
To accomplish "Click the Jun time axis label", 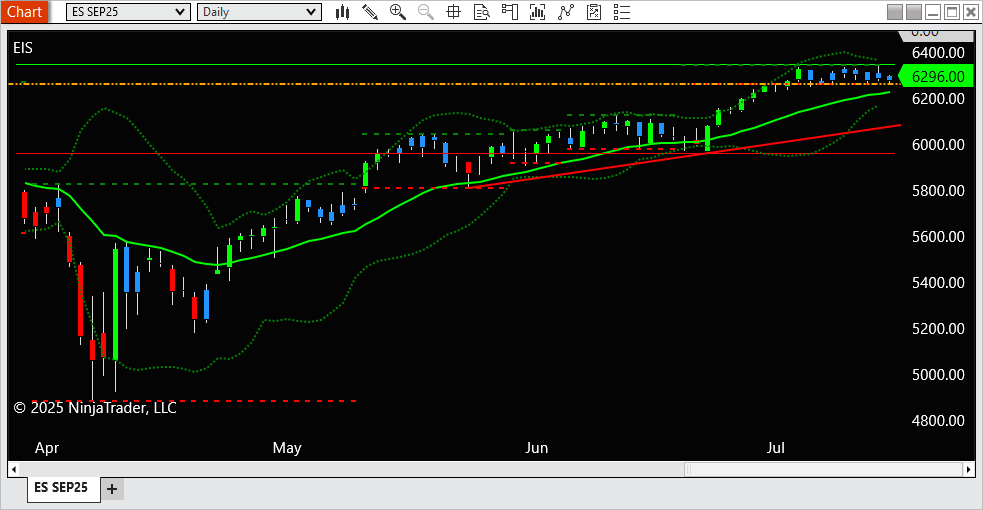I will coord(537,448).
